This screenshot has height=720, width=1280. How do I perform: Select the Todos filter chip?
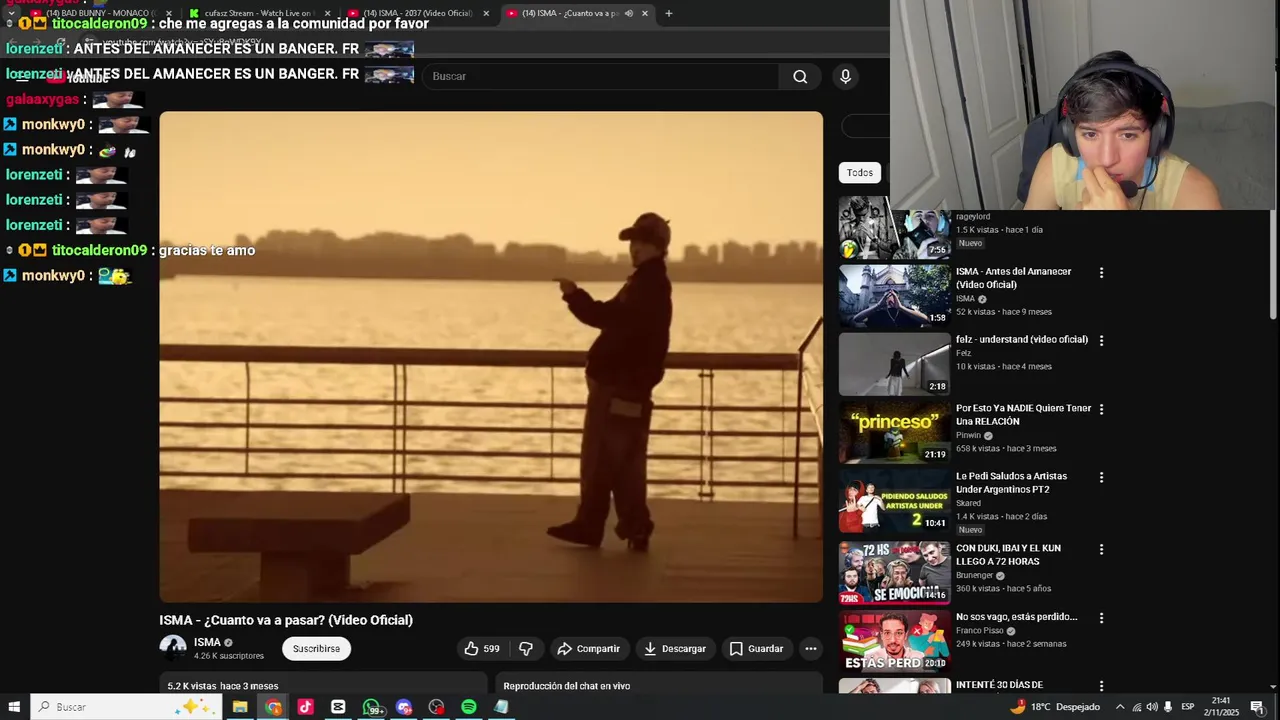pos(860,173)
